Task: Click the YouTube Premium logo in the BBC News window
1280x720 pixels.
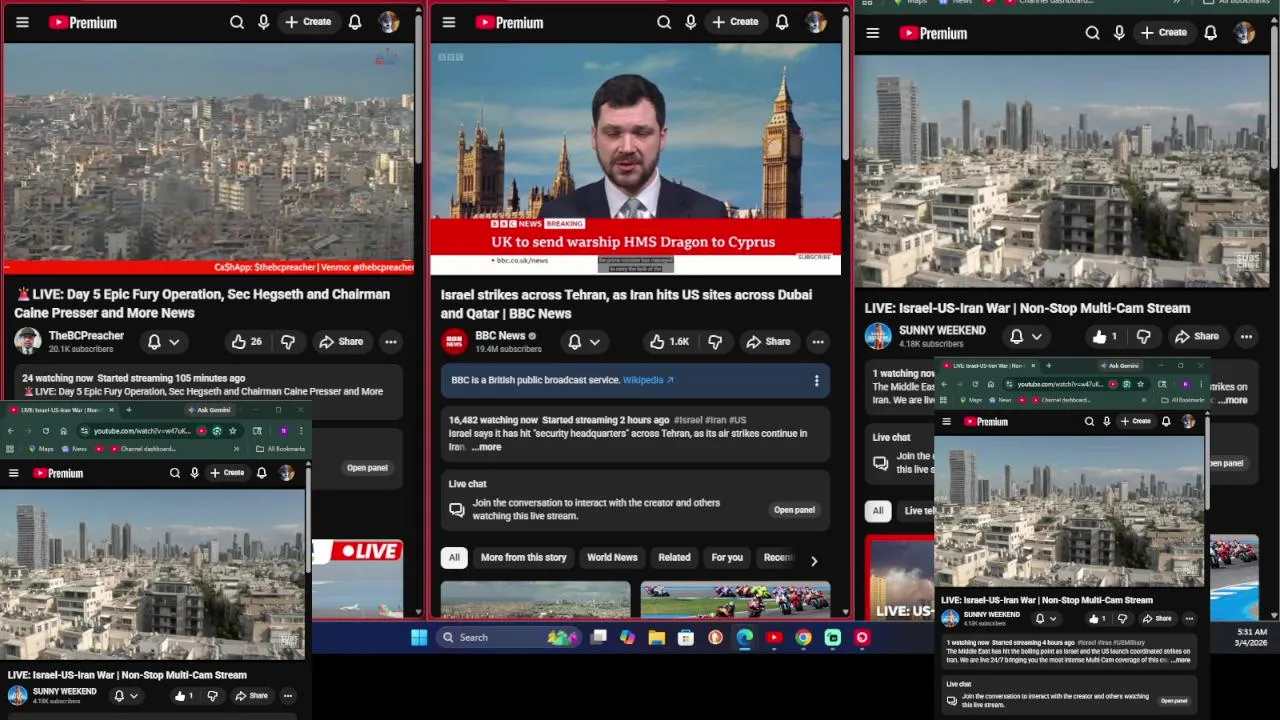Action: coord(509,22)
